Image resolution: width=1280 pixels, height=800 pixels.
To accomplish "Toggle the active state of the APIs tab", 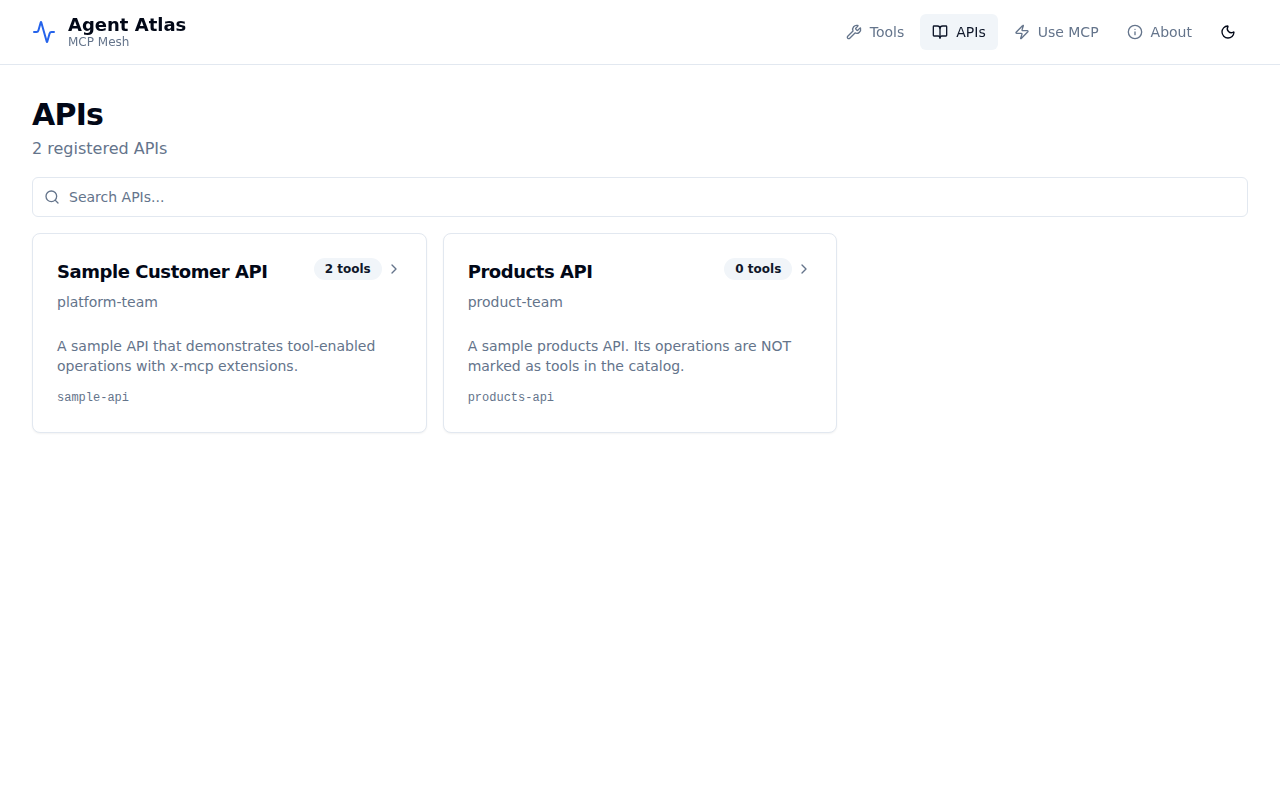I will [x=958, y=31].
